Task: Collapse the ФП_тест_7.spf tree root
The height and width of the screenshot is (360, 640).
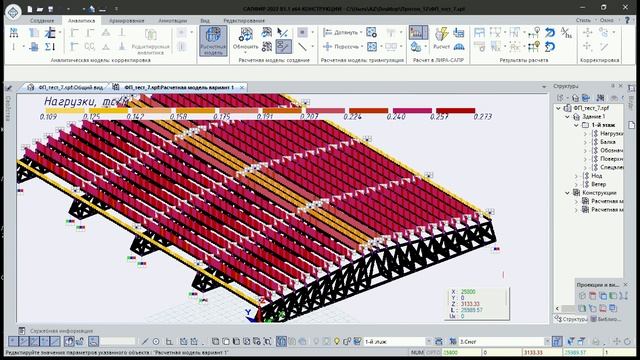Action: (558, 108)
